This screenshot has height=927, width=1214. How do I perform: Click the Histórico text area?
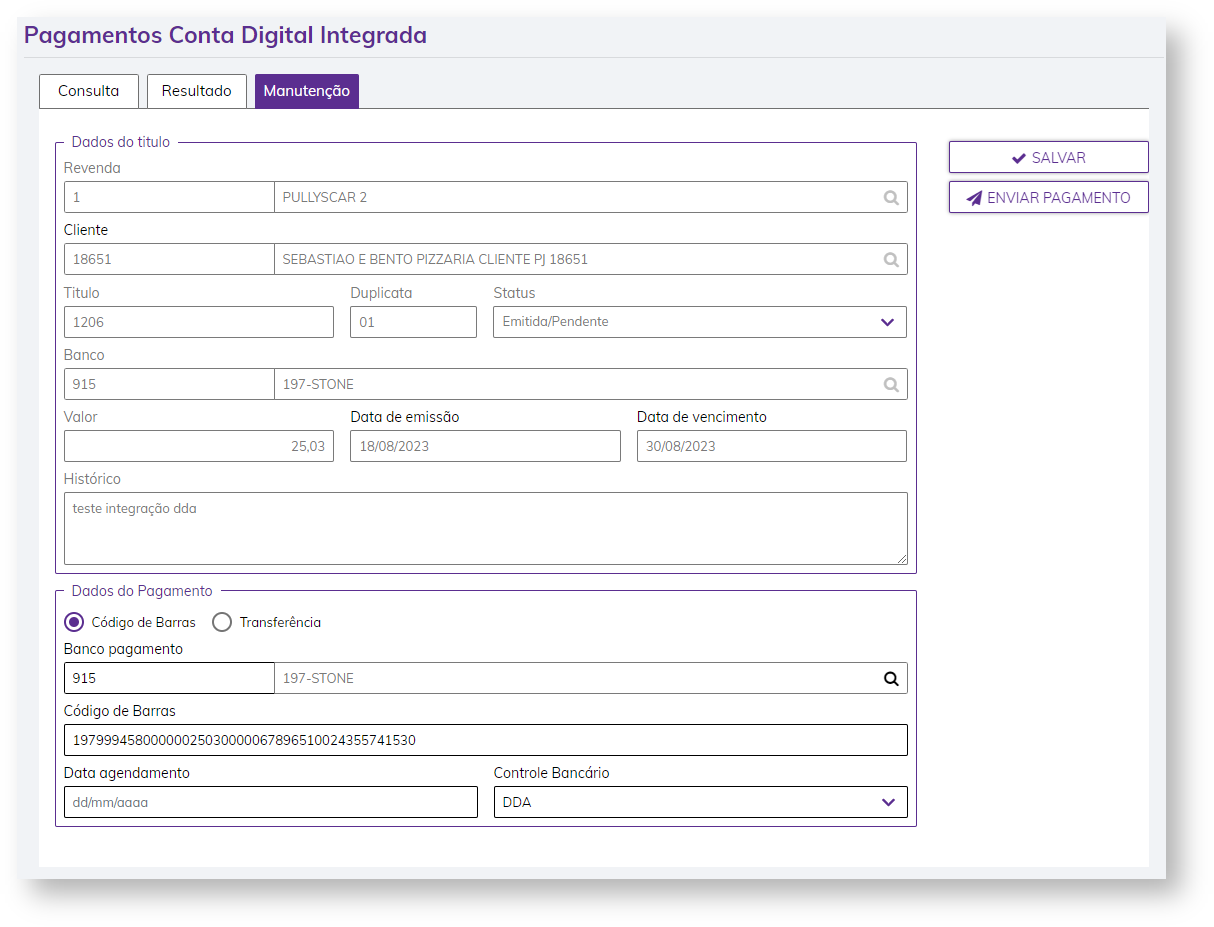tap(485, 528)
